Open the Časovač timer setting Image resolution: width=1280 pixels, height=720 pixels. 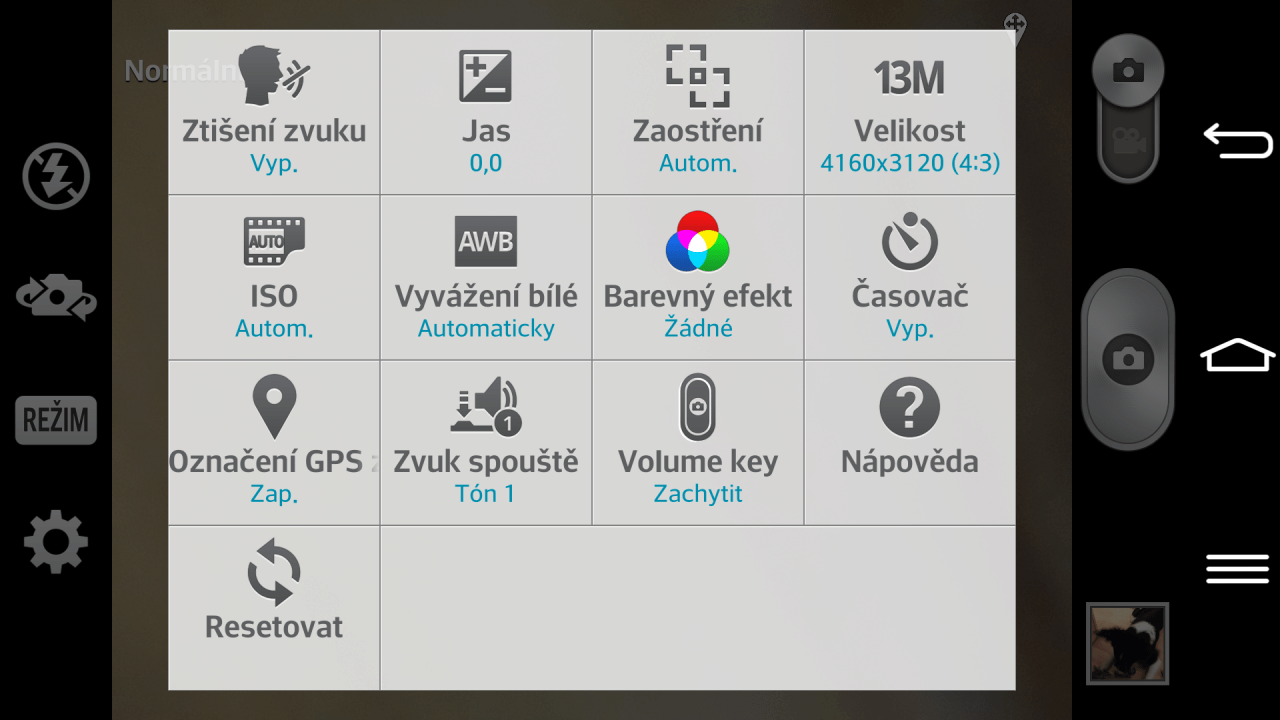(x=910, y=278)
